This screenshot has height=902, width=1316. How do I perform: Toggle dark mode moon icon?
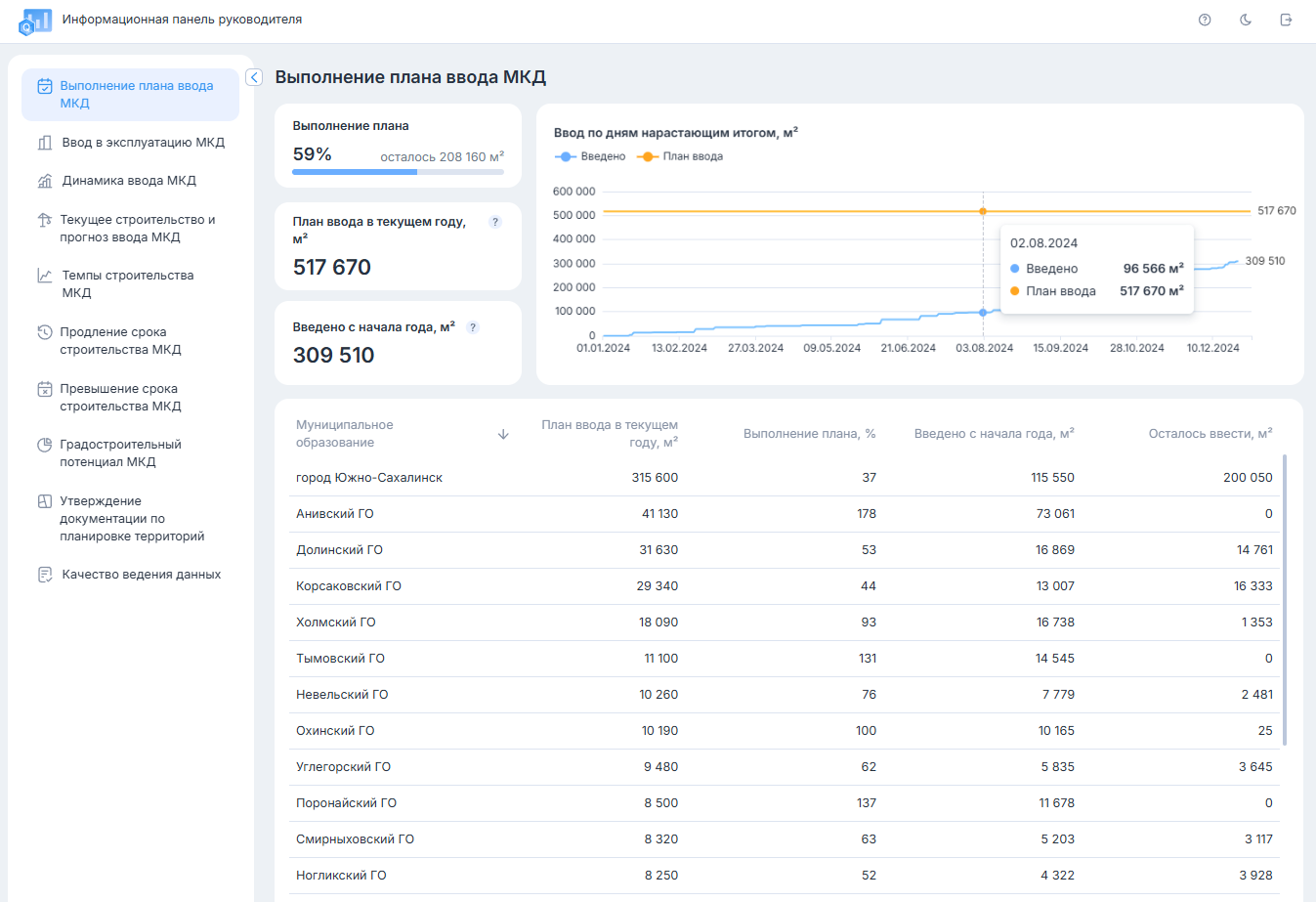(x=1246, y=20)
